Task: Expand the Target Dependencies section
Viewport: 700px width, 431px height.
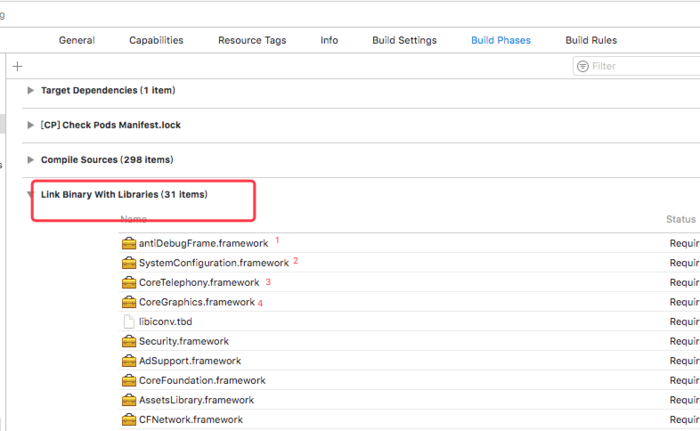Action: coord(31,90)
